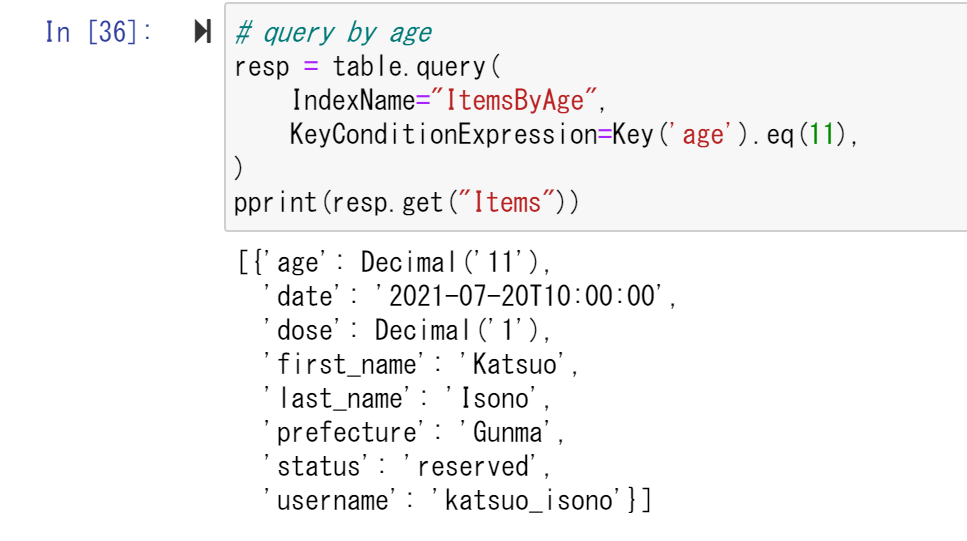This screenshot has width=967, height=541.
Task: Click the run cell play icon
Action: click(x=203, y=33)
